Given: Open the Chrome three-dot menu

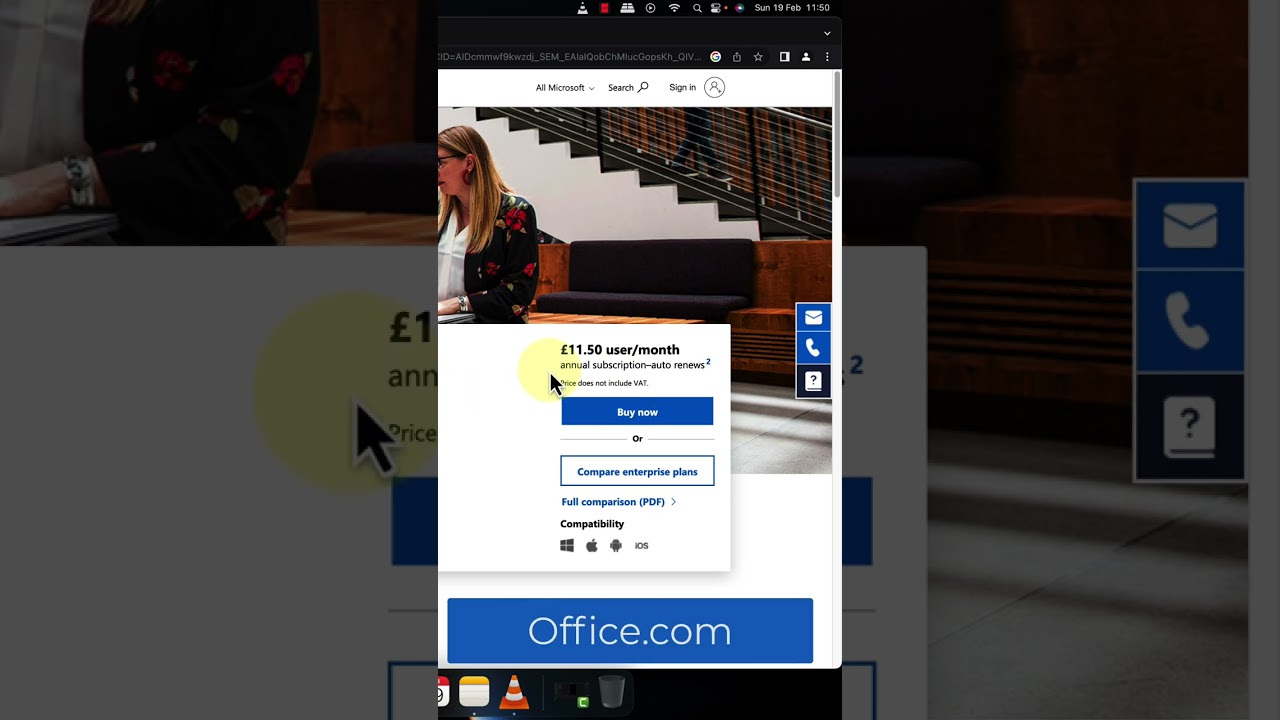Looking at the screenshot, I should 827,57.
